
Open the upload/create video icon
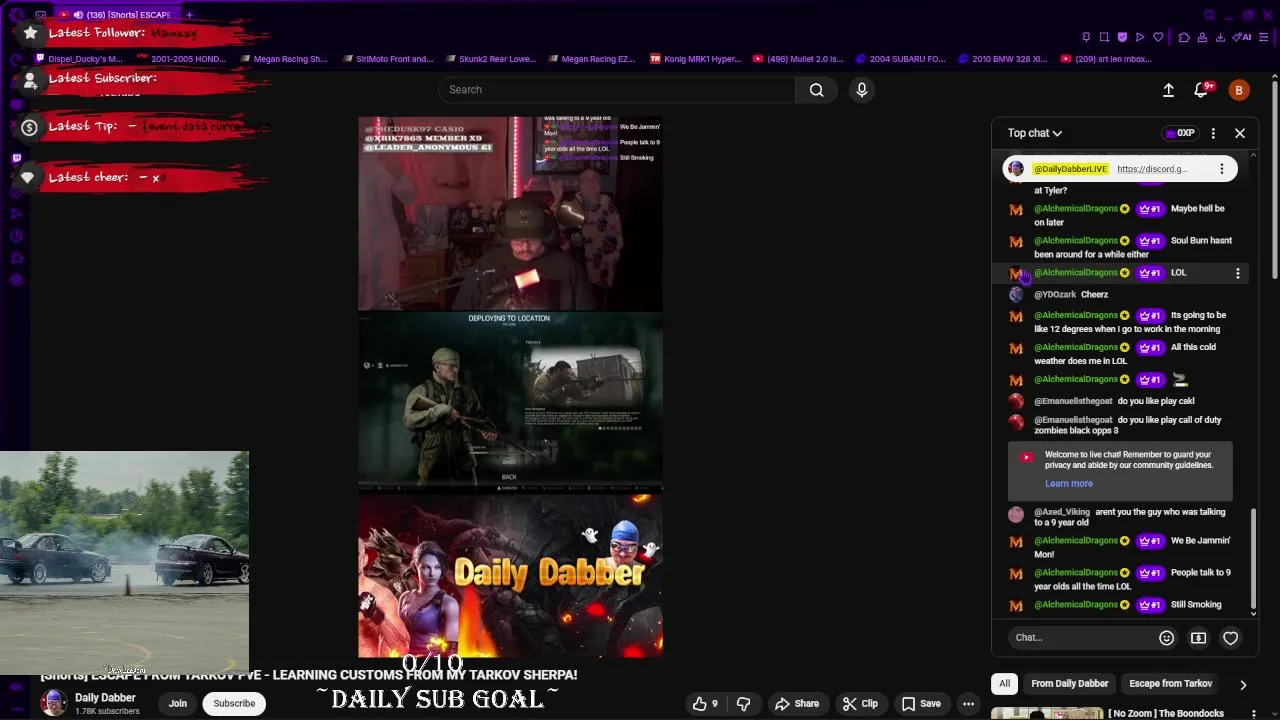(1168, 90)
